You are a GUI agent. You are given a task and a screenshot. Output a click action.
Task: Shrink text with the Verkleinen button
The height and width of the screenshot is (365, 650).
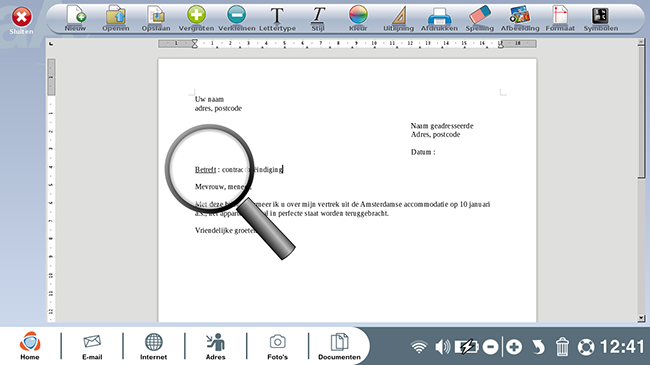(x=236, y=19)
